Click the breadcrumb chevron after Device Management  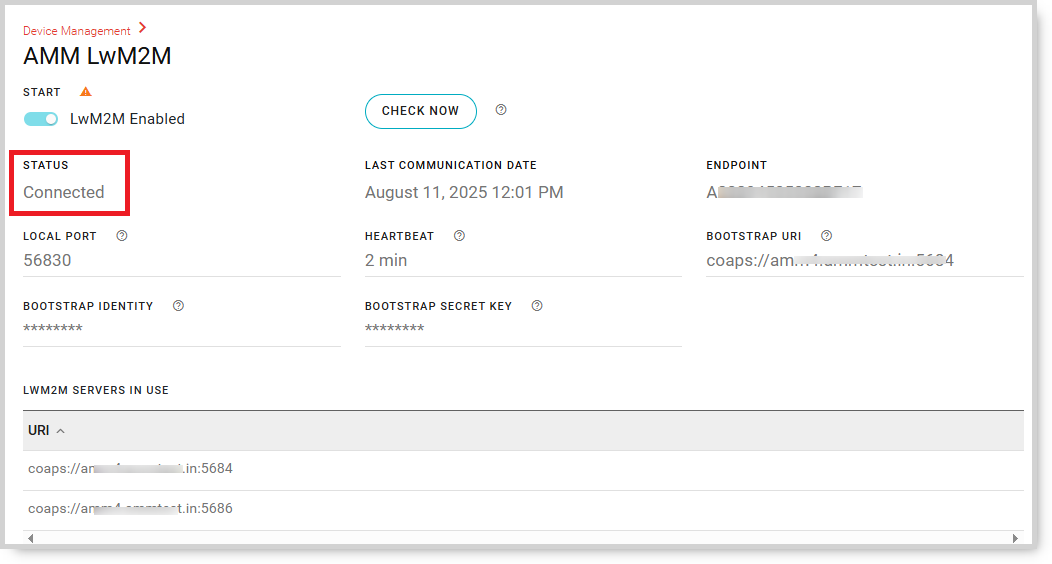(143, 28)
